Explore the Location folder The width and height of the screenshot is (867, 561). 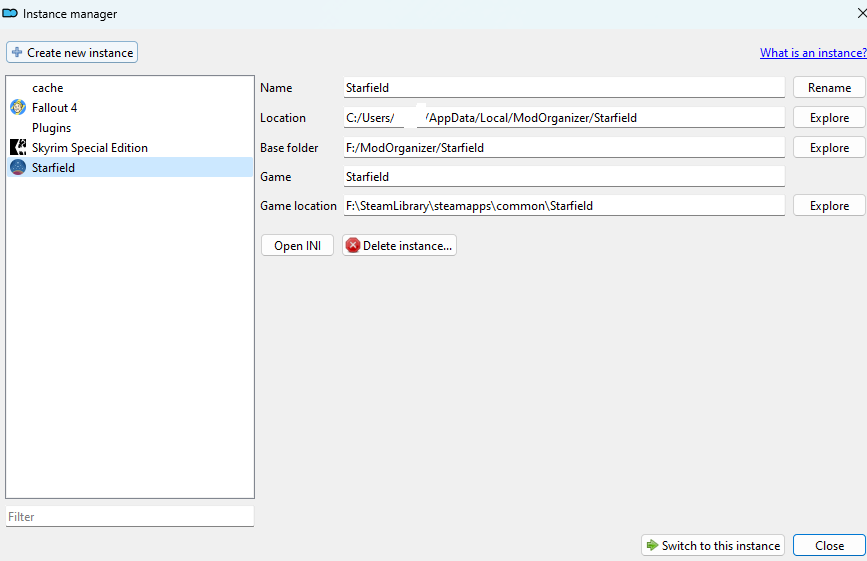pos(829,117)
